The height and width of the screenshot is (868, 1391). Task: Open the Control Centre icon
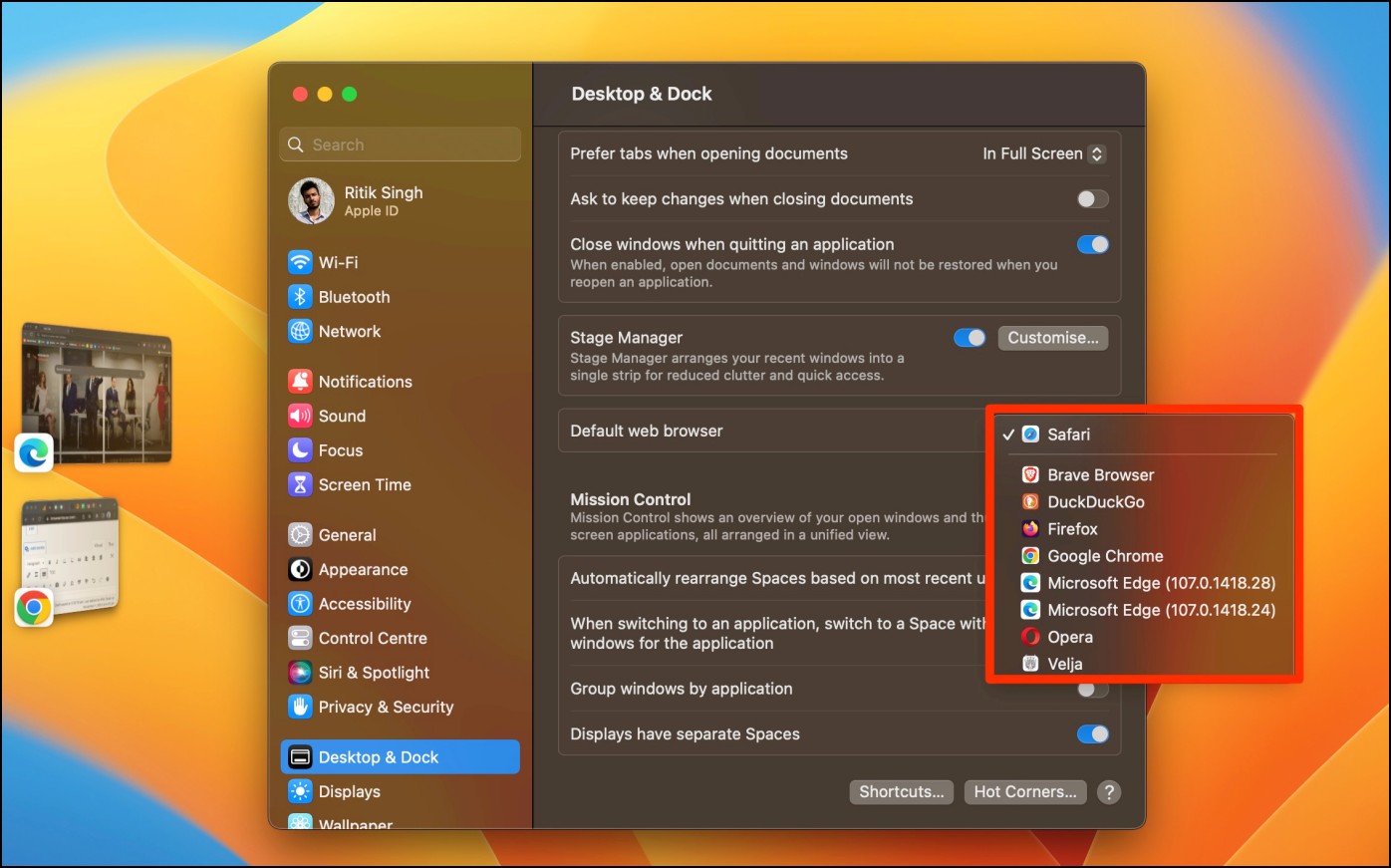click(x=300, y=638)
